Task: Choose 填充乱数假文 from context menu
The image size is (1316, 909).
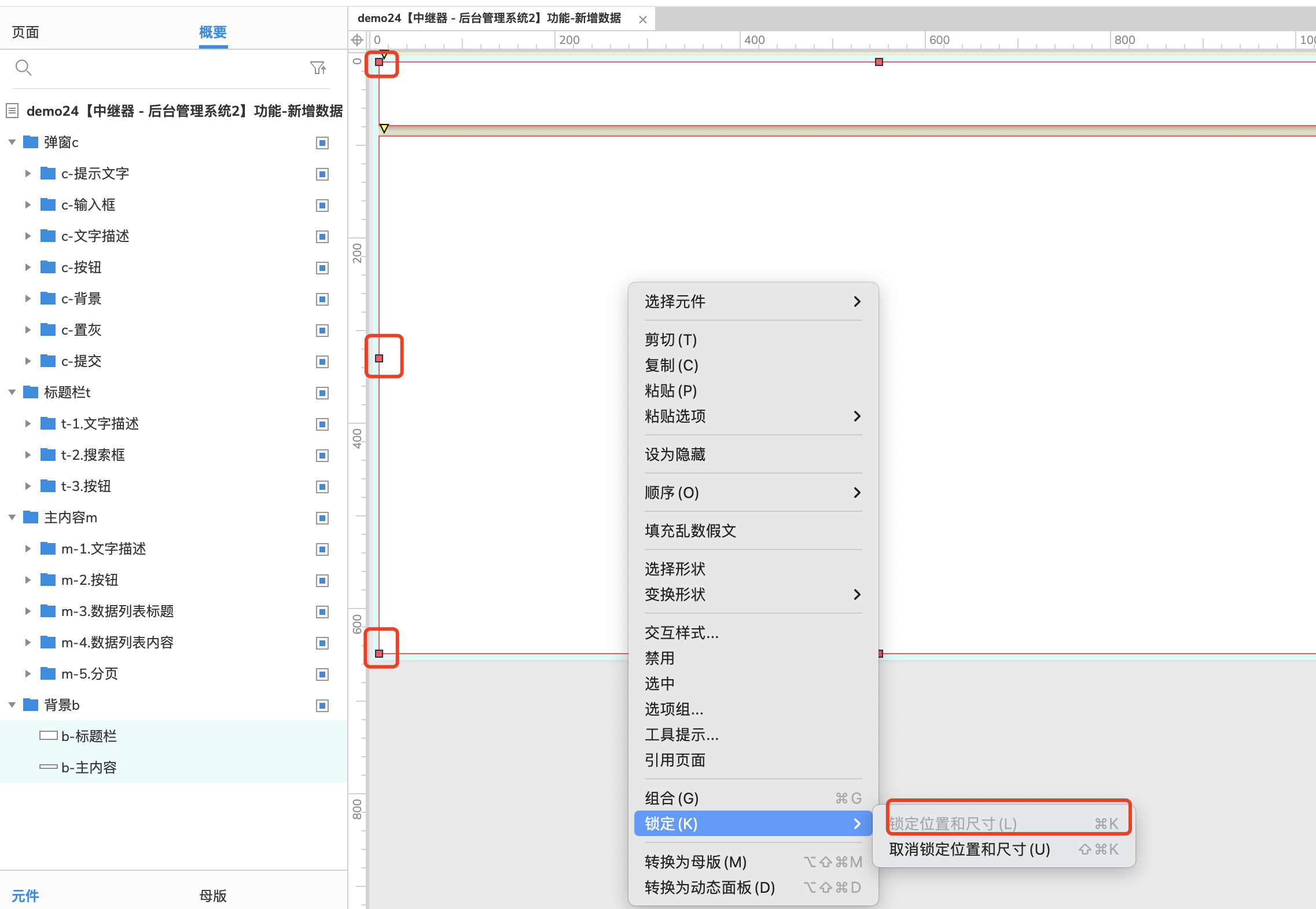Action: click(x=753, y=531)
